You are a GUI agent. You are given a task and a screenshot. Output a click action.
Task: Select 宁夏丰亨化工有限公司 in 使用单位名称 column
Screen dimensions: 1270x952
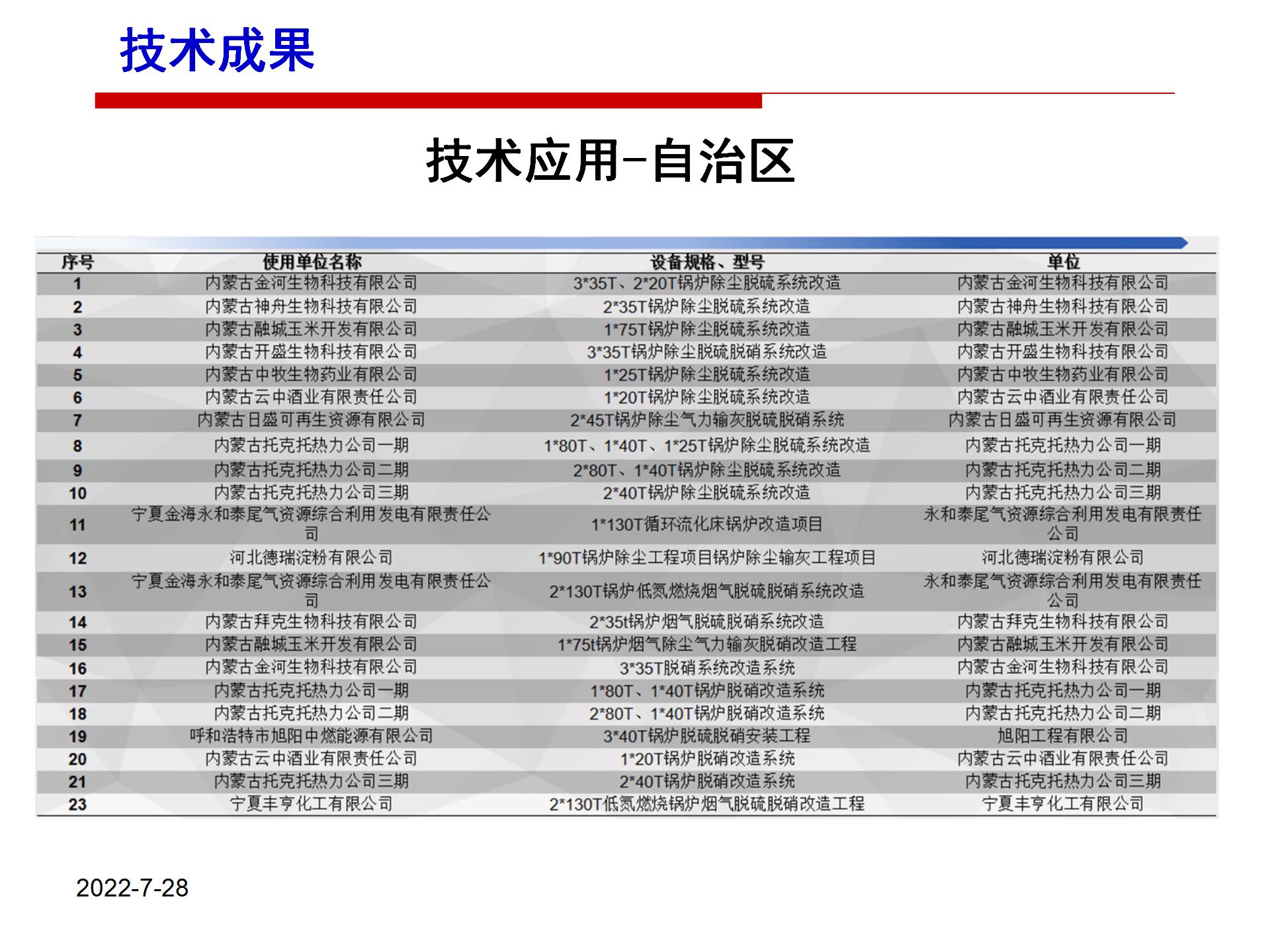point(312,804)
